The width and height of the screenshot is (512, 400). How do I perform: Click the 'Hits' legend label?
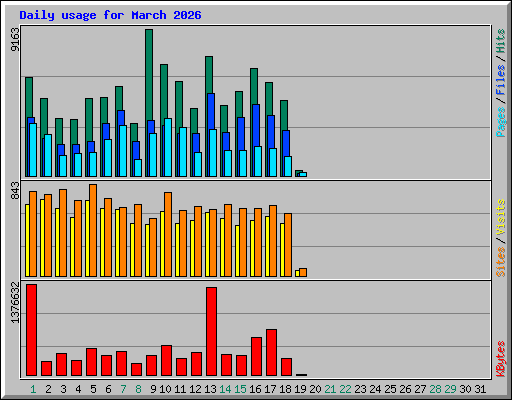coord(500,41)
